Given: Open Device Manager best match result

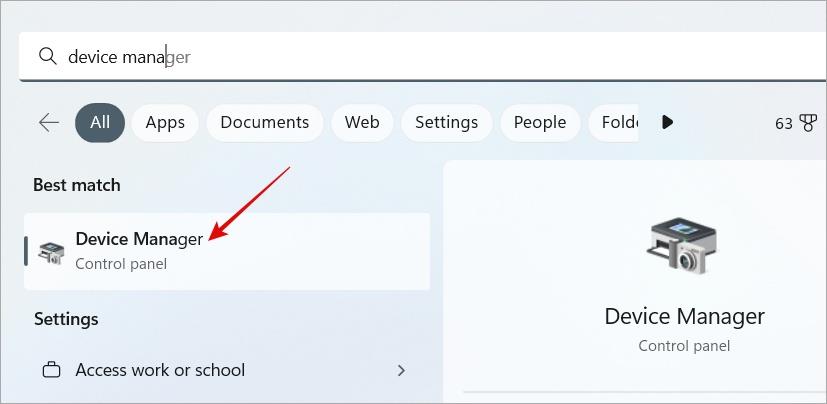Looking at the screenshot, I should point(227,251).
